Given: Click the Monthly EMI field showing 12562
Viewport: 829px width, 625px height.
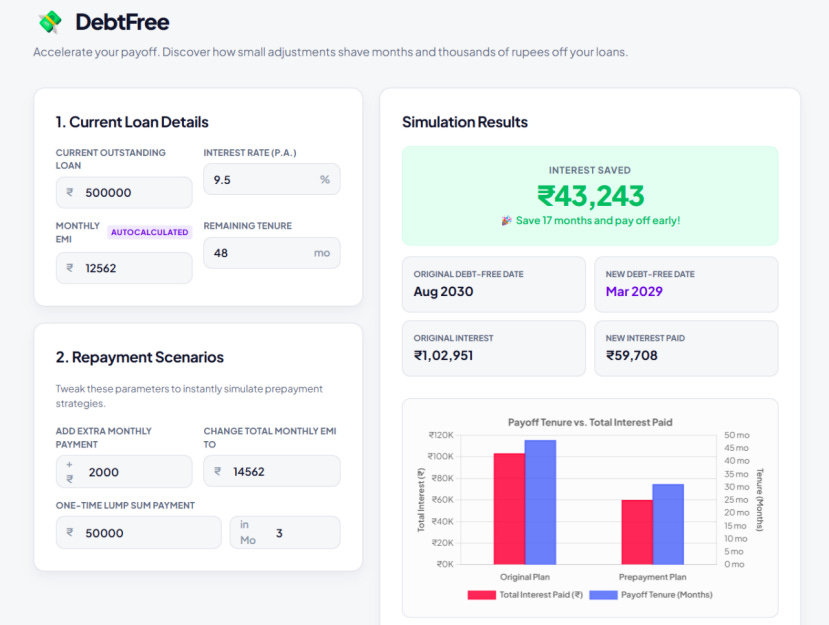Looking at the screenshot, I should tap(124, 268).
